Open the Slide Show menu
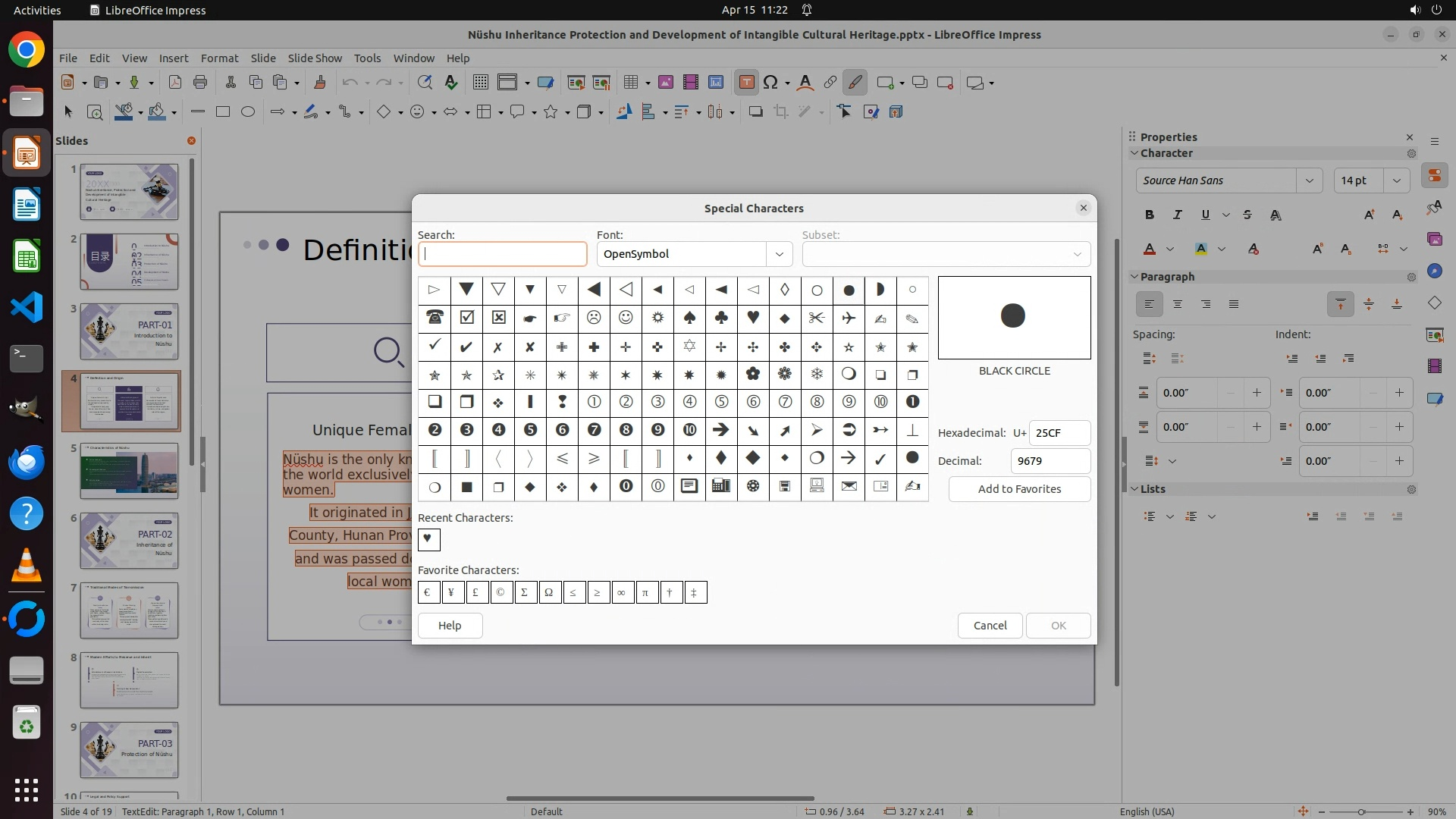1456x819 pixels. point(314,58)
